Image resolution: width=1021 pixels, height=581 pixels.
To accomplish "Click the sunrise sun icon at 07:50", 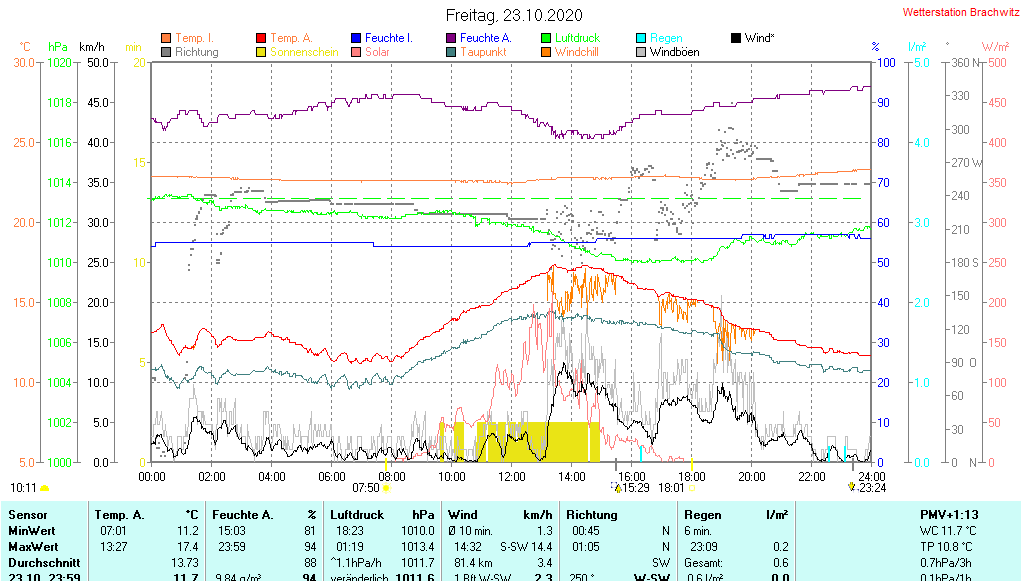I will pyautogui.click(x=386, y=488).
